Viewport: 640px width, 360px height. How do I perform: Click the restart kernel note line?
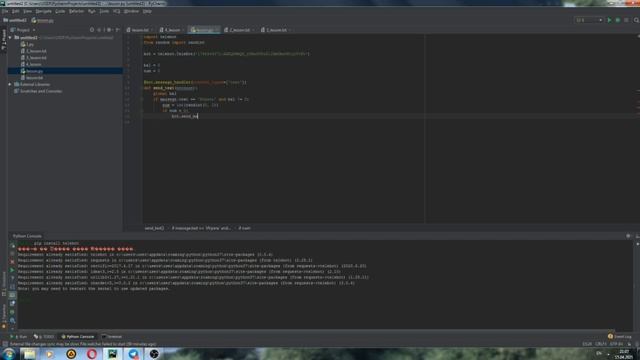(94, 289)
